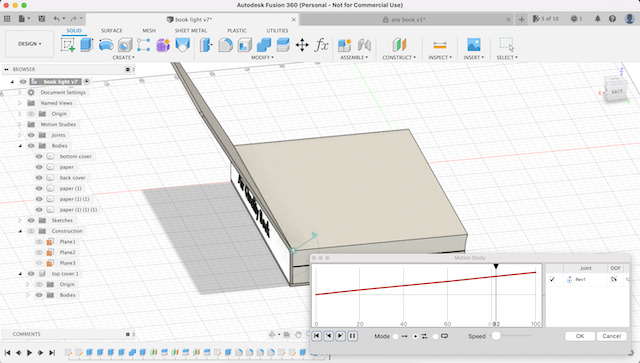The width and height of the screenshot is (640, 363).
Task: Uncheck the Rev1 joint checkbox
Action: pos(552,280)
